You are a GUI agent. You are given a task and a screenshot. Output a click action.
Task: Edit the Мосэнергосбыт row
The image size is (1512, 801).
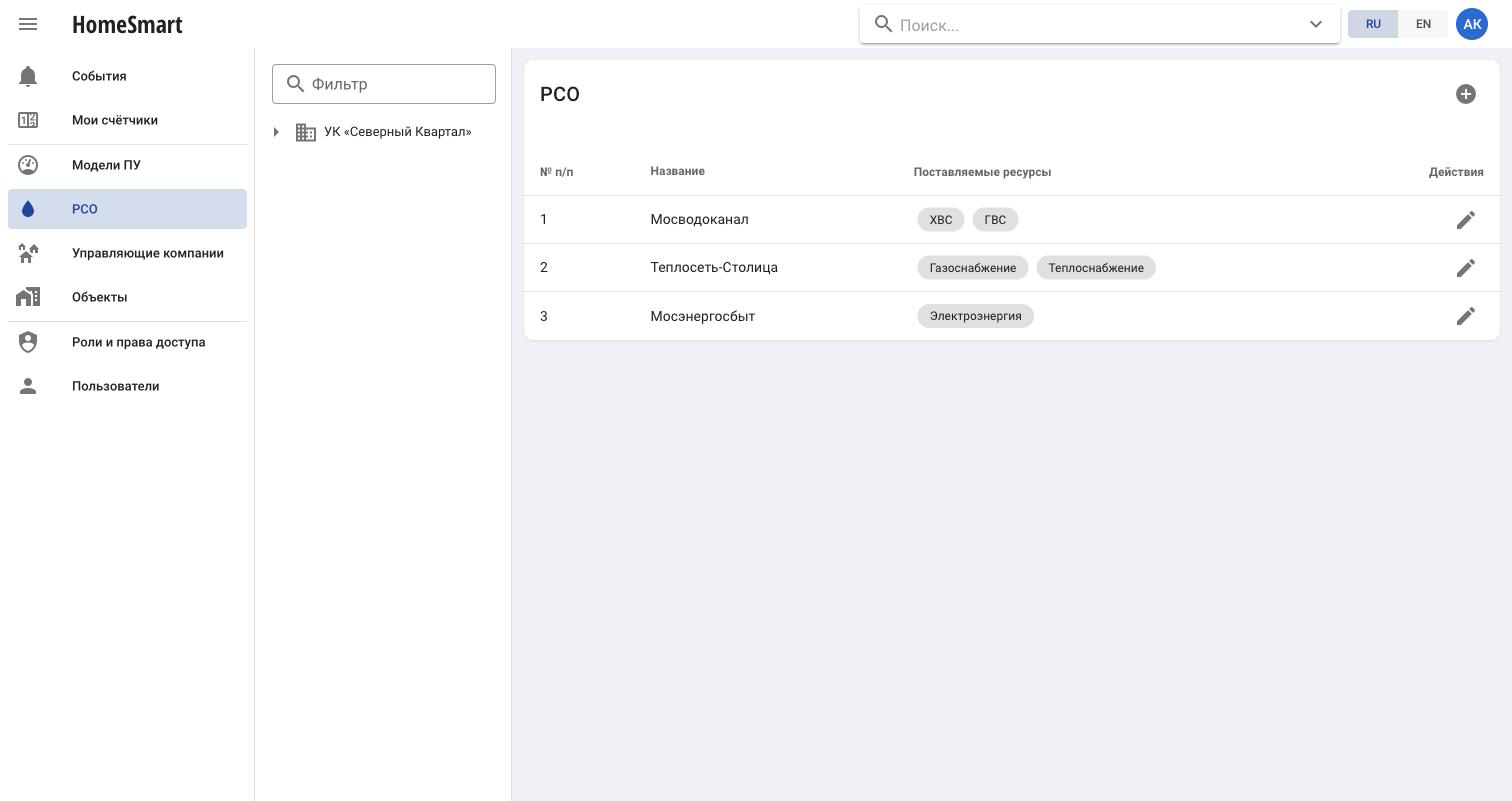(x=1466, y=316)
